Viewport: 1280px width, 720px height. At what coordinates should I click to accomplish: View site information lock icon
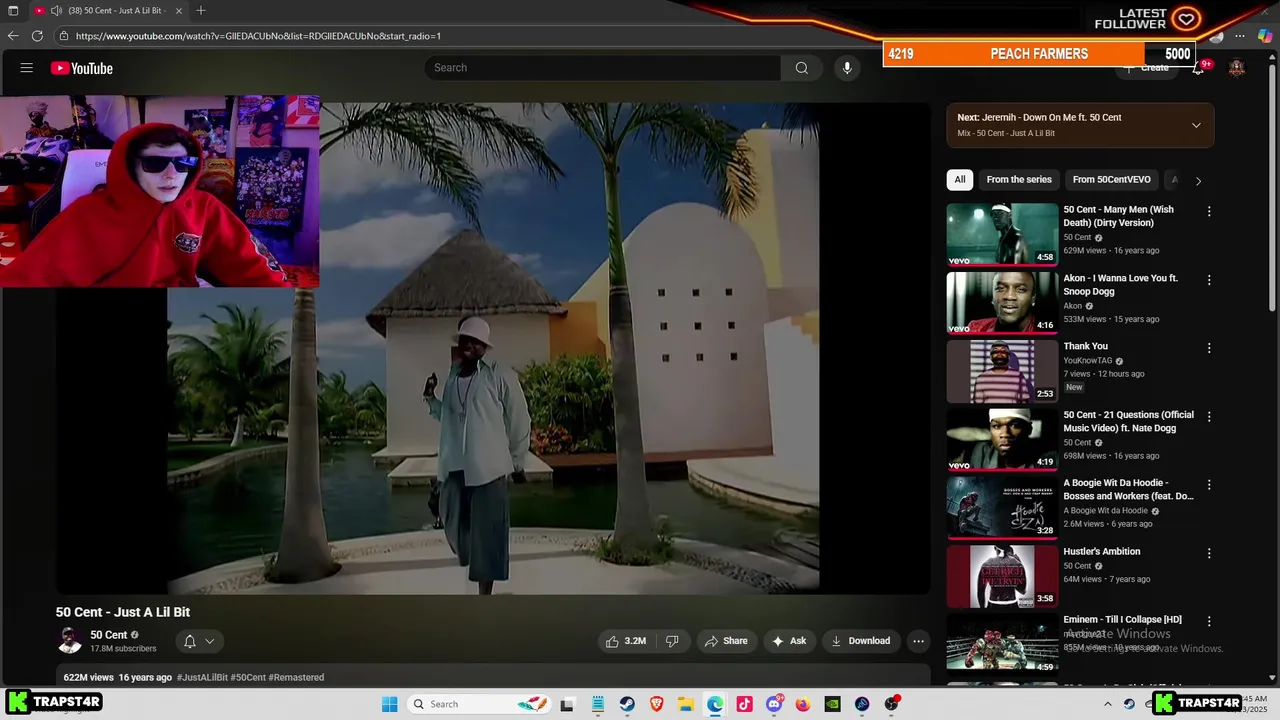64,36
